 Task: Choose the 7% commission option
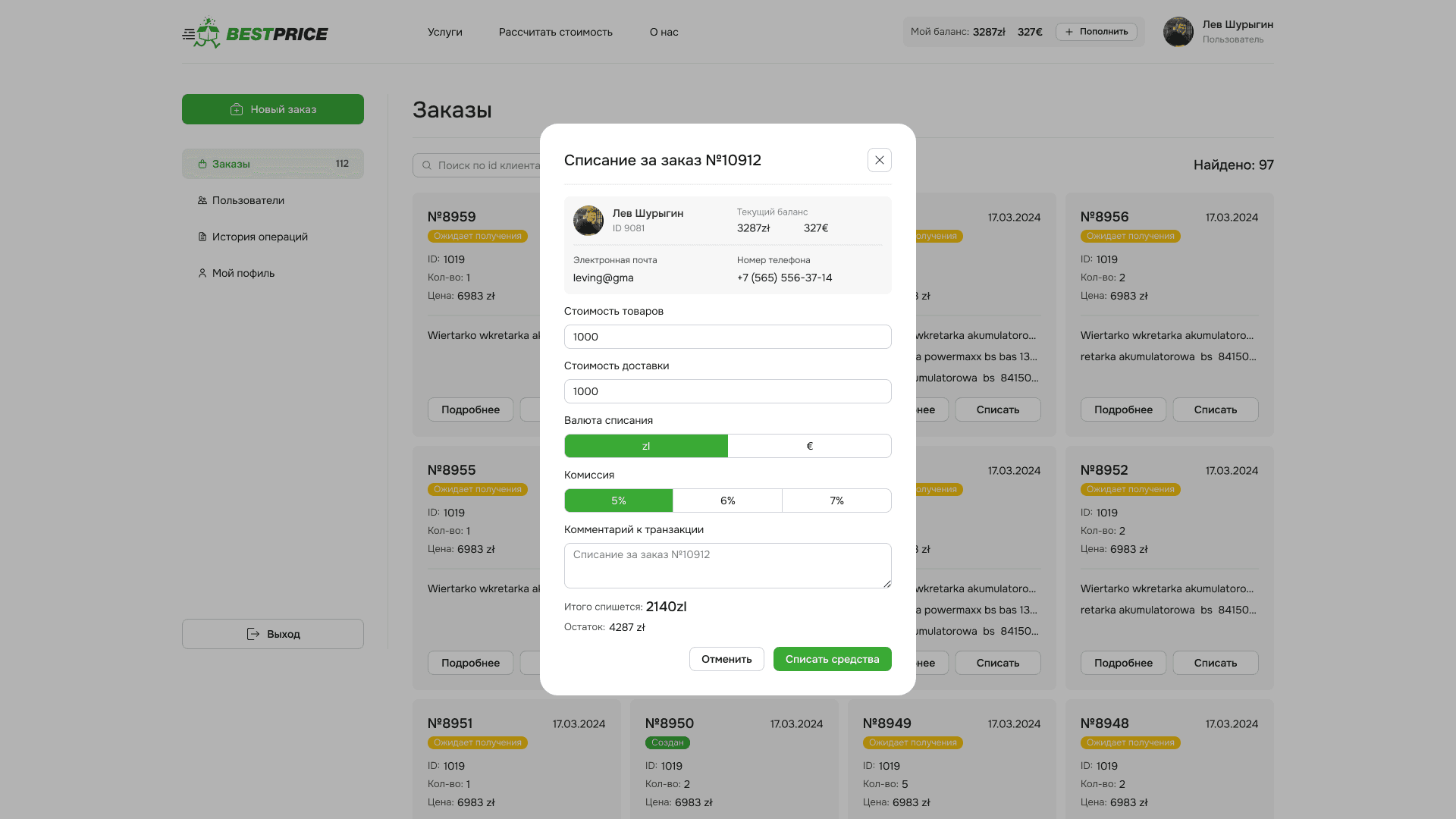click(x=836, y=500)
